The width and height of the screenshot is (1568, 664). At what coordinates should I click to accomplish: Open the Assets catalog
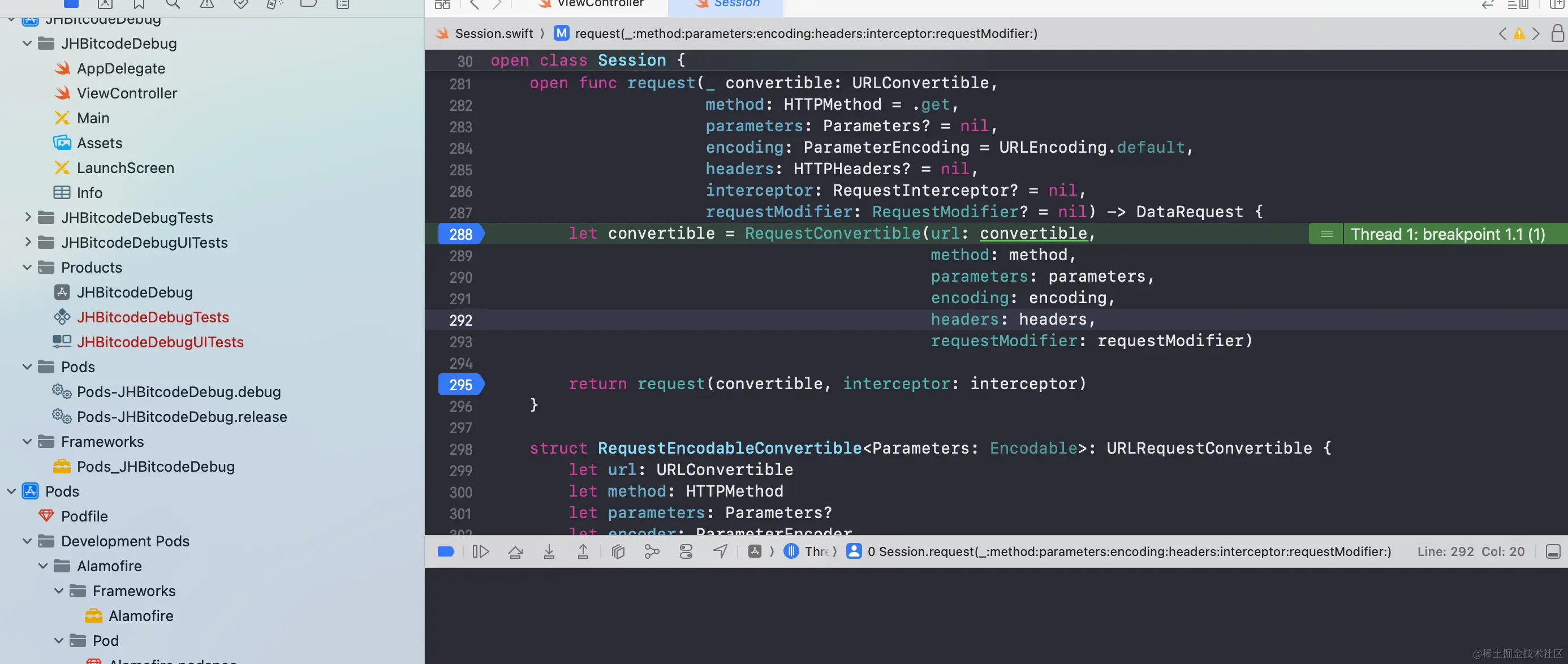tap(99, 143)
